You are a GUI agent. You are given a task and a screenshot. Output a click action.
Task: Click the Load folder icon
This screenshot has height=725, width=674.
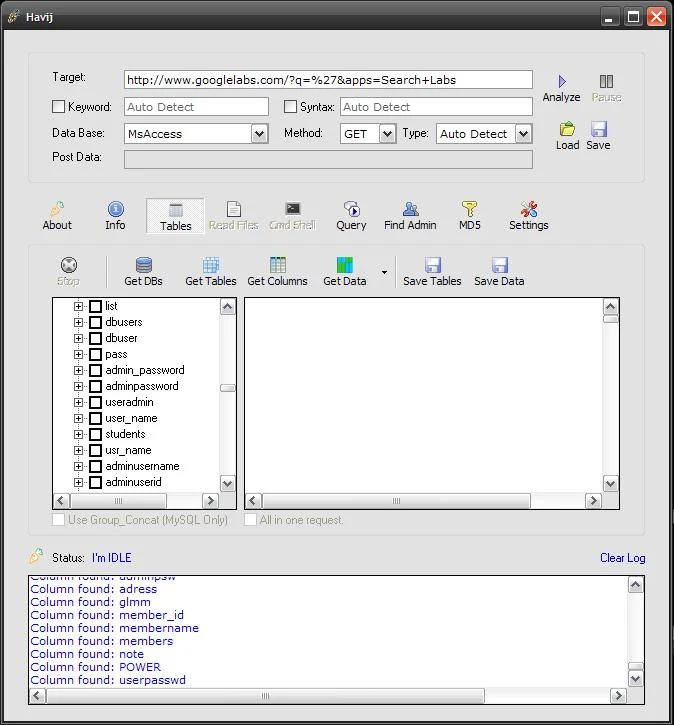[567, 129]
